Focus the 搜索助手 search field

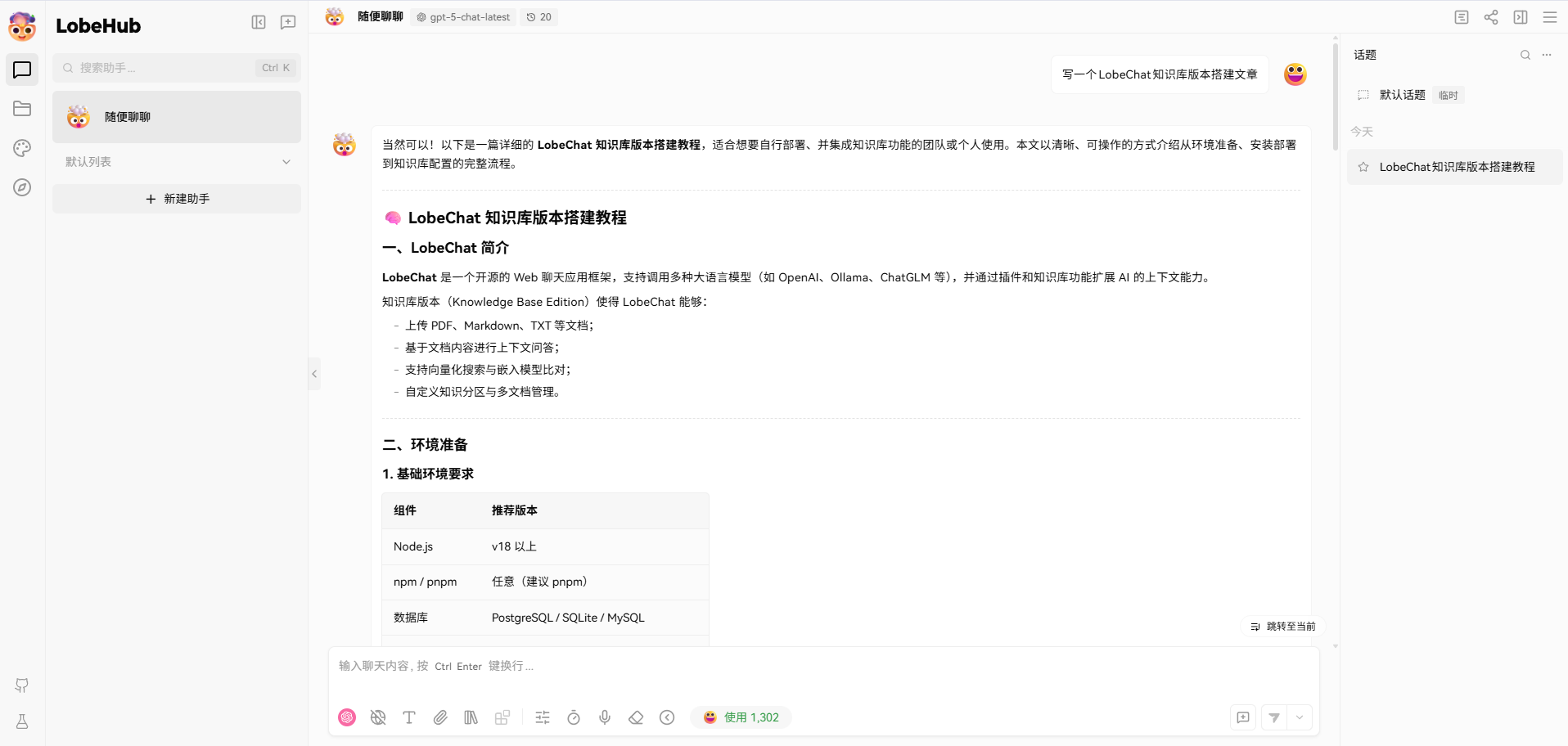pos(164,68)
